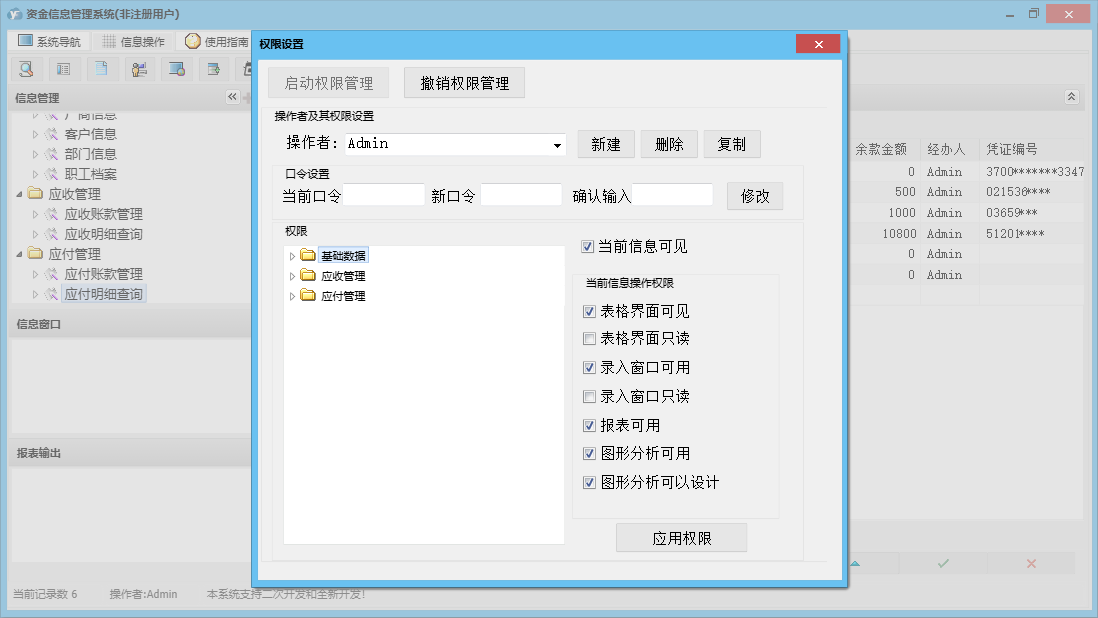
Task: Toggle 录入窗口可用 checkbox
Action: coord(590,367)
